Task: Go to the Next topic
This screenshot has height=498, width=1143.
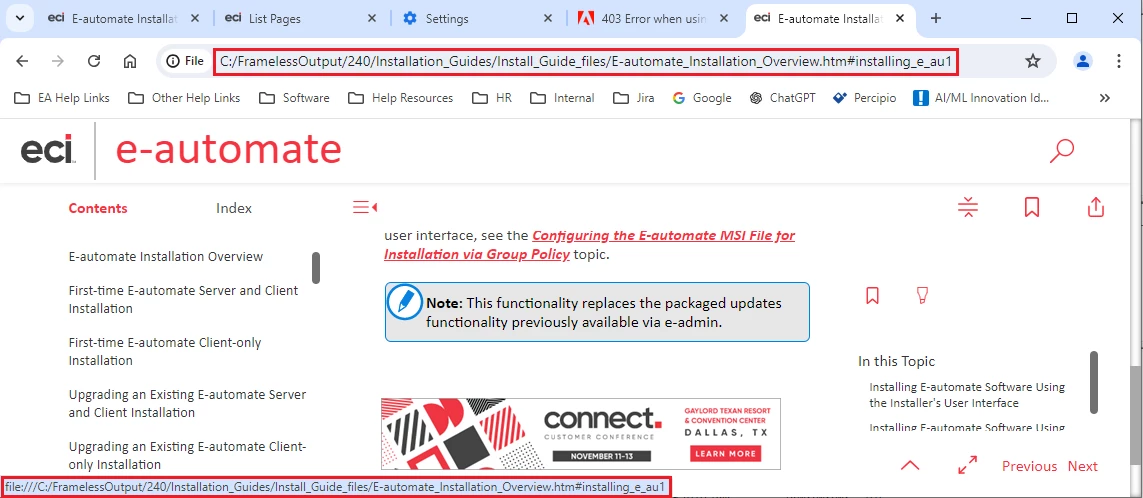Action: (1082, 466)
